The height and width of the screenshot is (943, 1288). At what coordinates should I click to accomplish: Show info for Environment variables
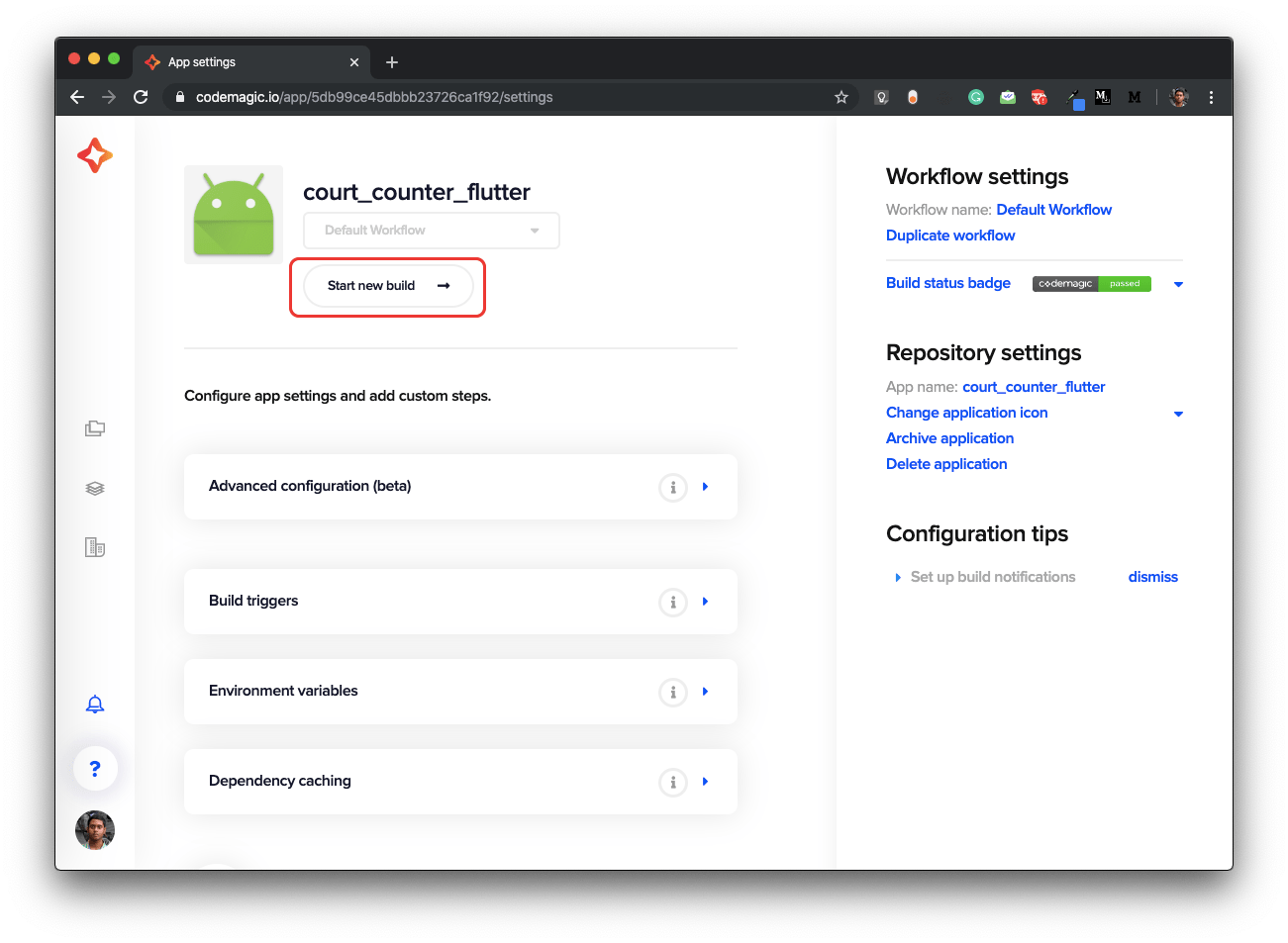point(673,692)
